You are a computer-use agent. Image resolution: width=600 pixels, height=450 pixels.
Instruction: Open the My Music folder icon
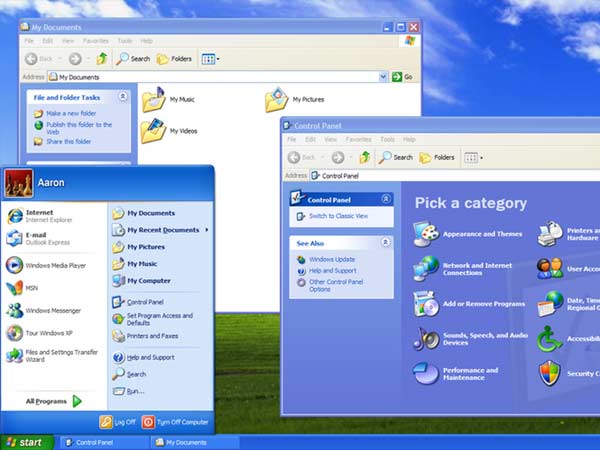153,99
